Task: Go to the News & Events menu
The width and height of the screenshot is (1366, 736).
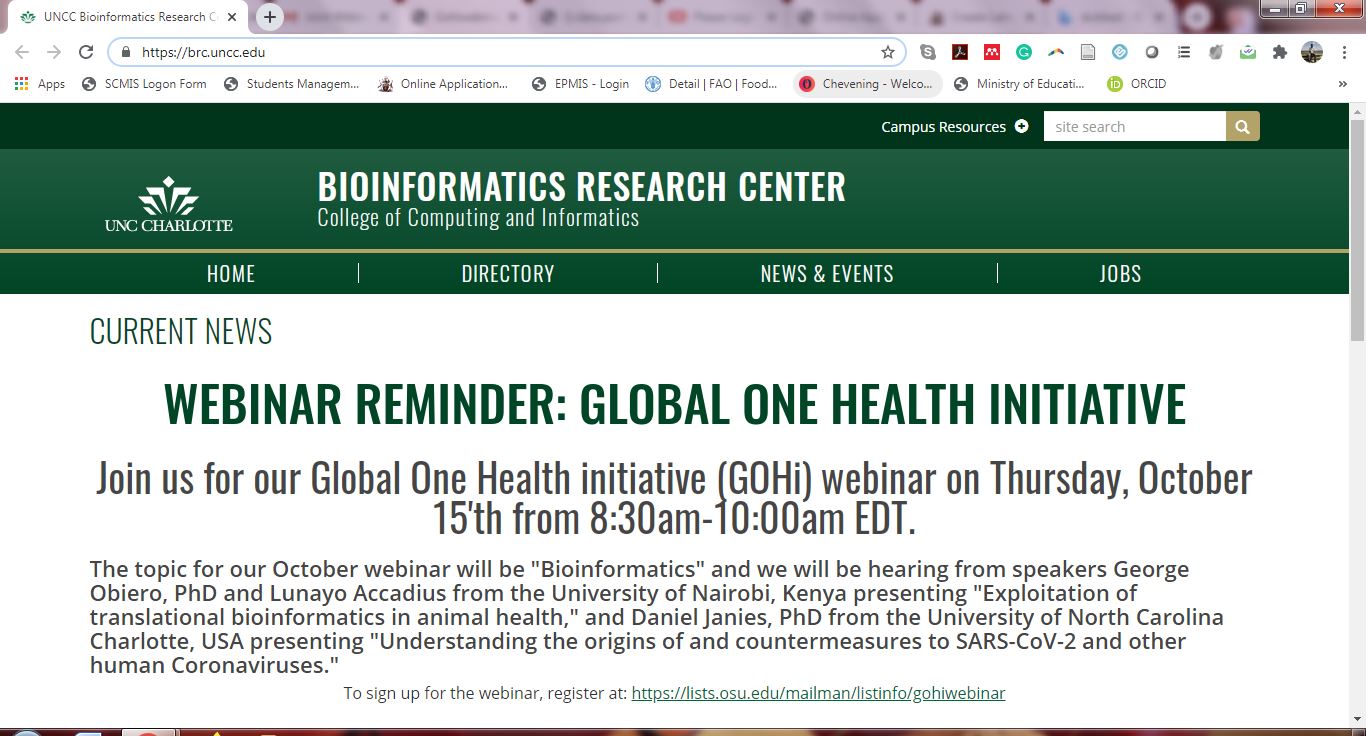Action: tap(826, 274)
